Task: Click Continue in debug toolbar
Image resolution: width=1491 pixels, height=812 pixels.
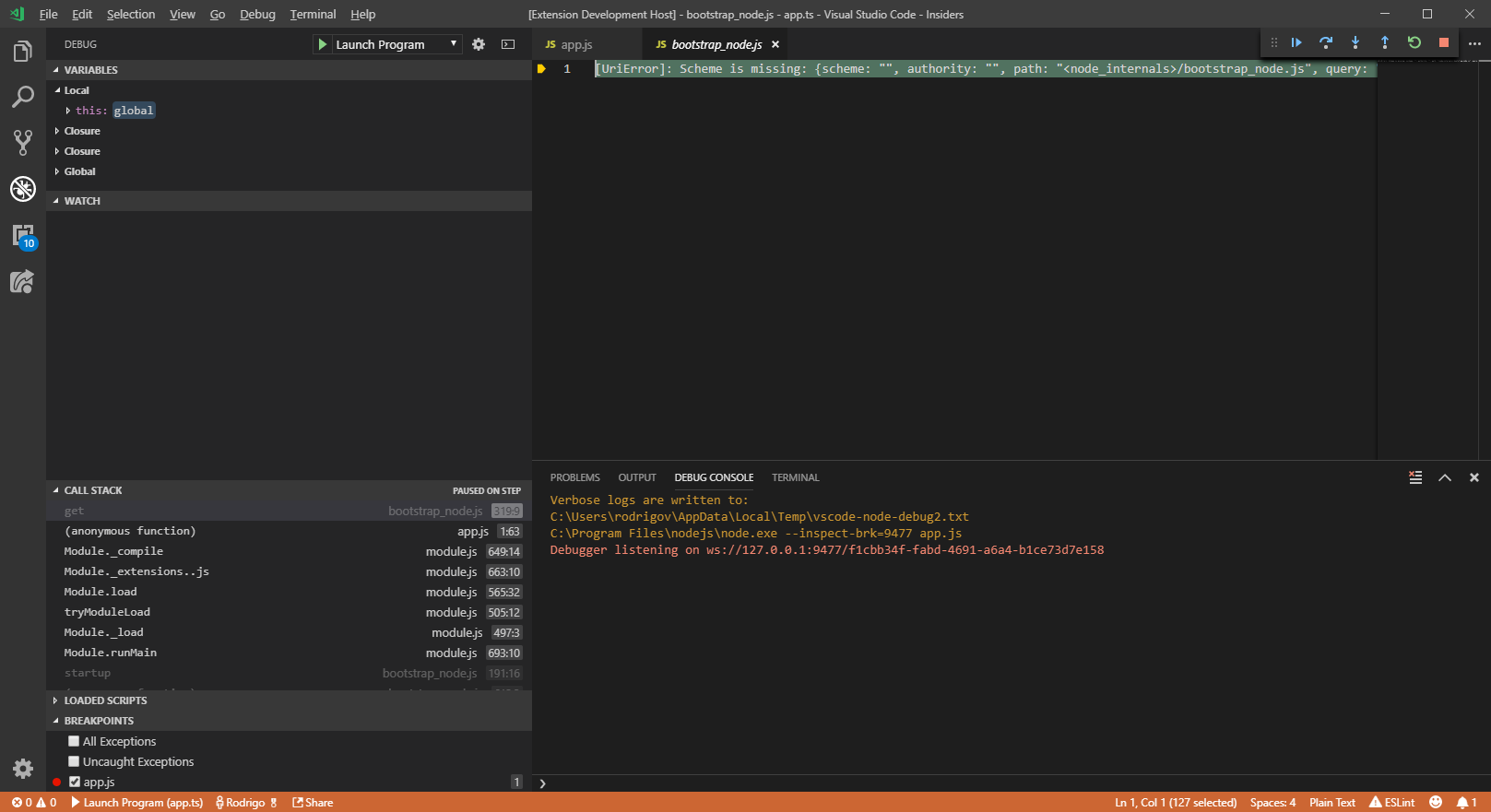Action: click(x=1296, y=42)
